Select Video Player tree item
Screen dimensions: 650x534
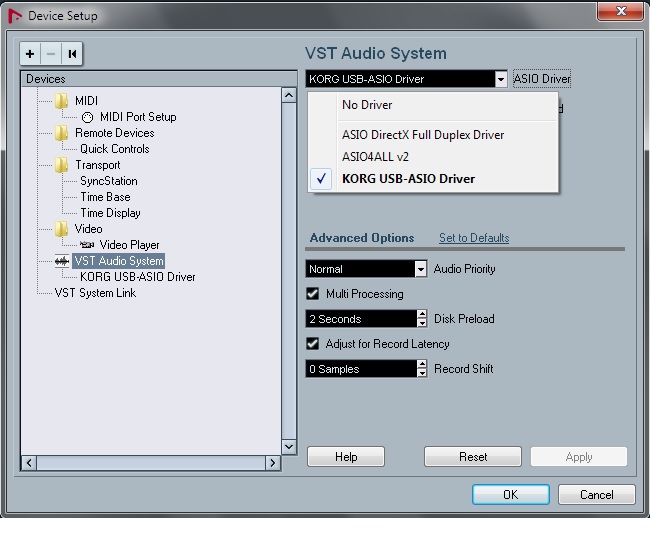(x=129, y=245)
